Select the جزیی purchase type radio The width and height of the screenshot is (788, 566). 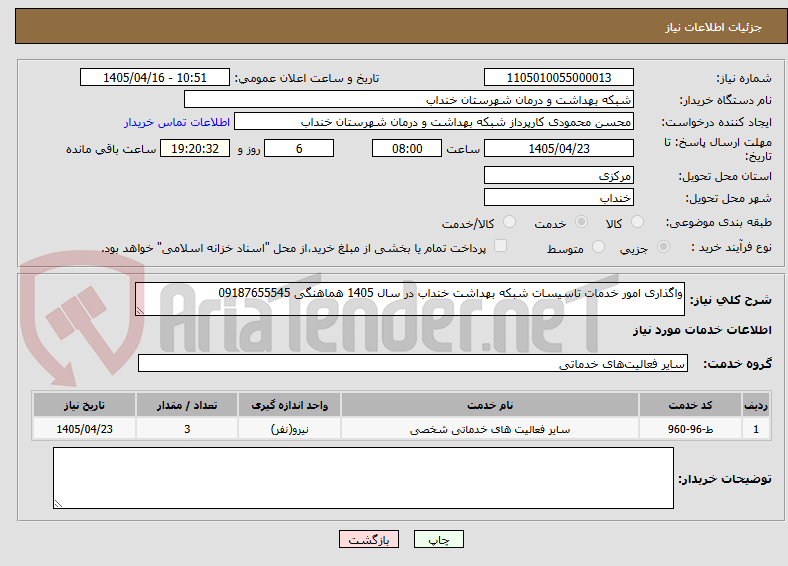click(x=663, y=247)
